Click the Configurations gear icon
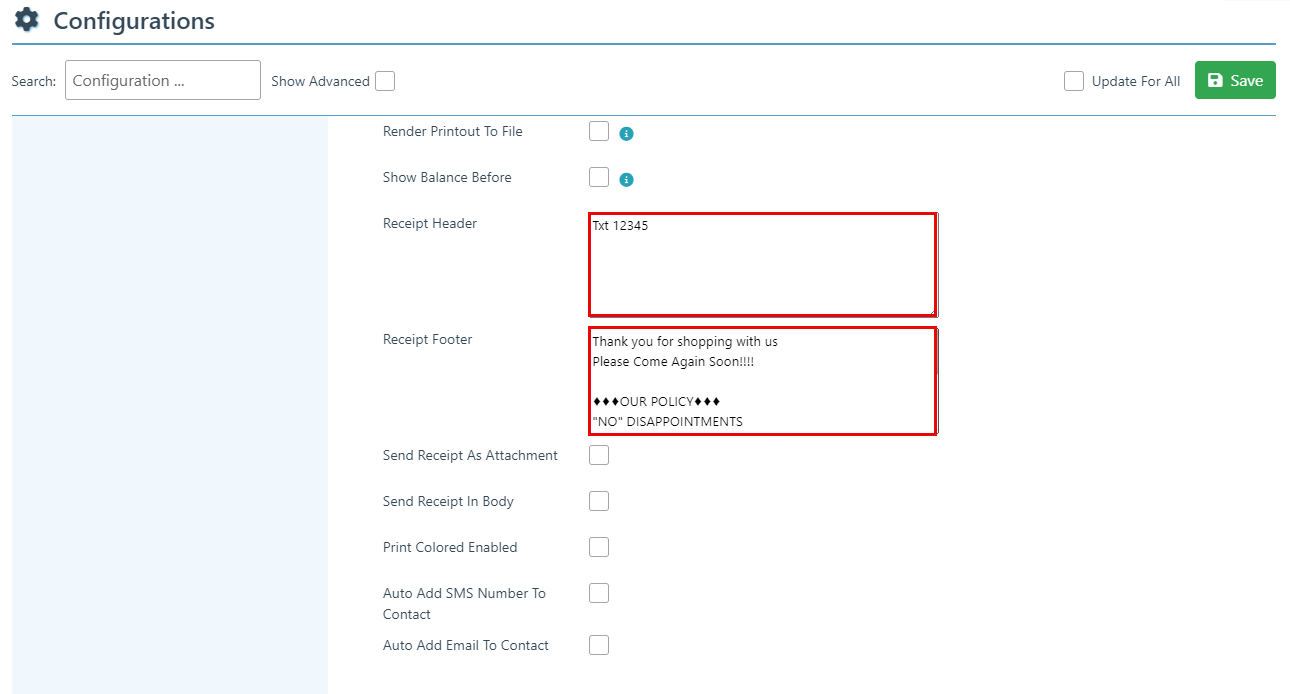 [x=27, y=20]
